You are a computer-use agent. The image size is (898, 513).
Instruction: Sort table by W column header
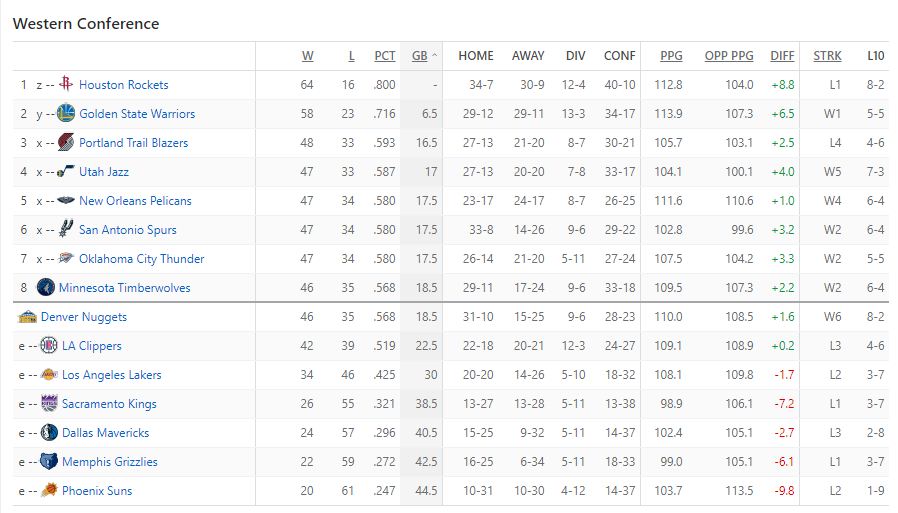pos(307,56)
